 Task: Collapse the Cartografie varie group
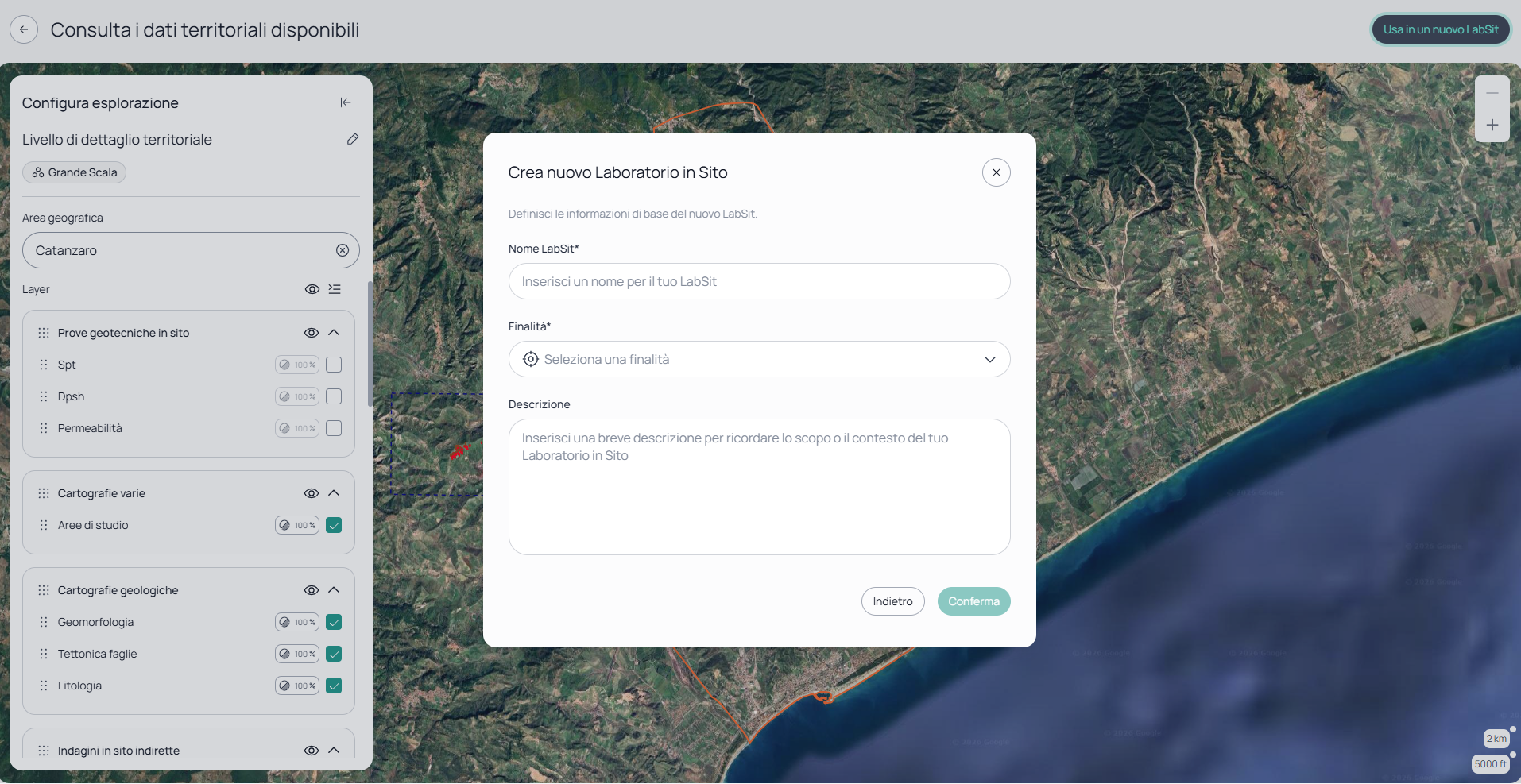(334, 493)
